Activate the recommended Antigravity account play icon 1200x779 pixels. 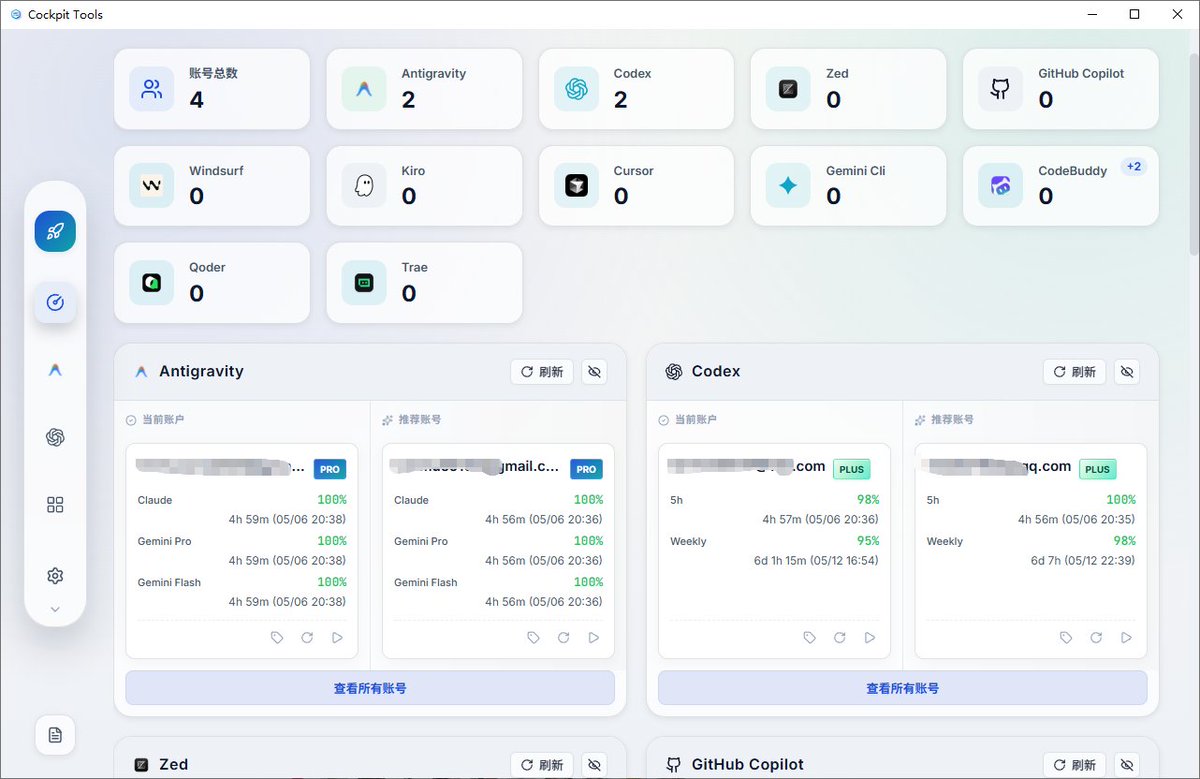pos(594,638)
